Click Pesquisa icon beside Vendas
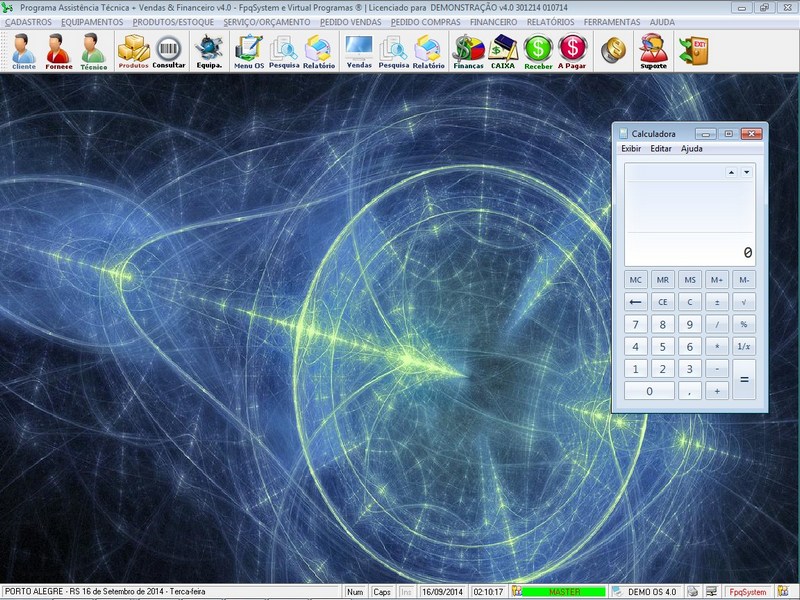Image resolution: width=800 pixels, height=600 pixels. tap(393, 51)
